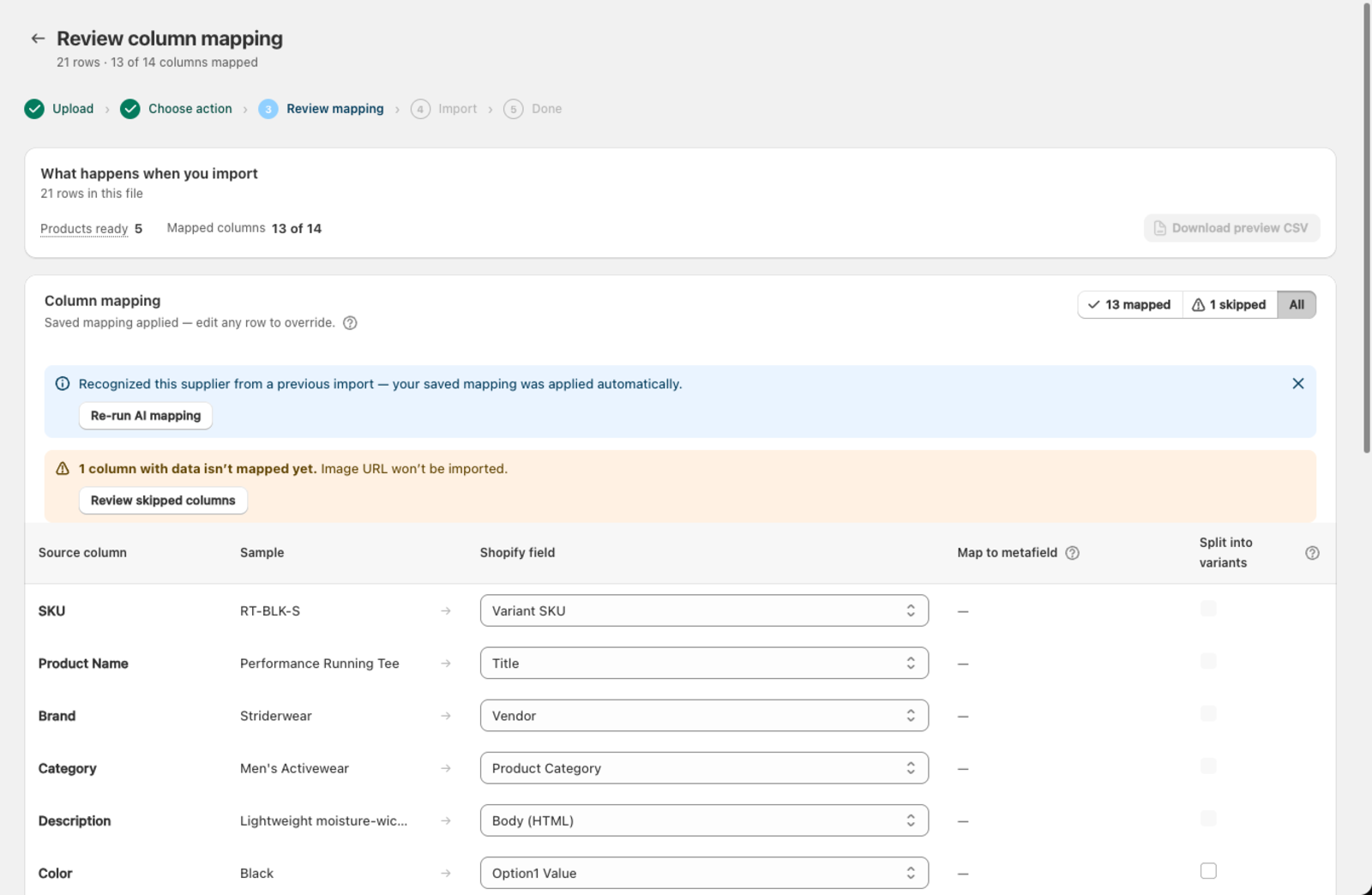Toggle the disabled checkbox in the SKU row
The image size is (1372, 895).
click(1208, 609)
